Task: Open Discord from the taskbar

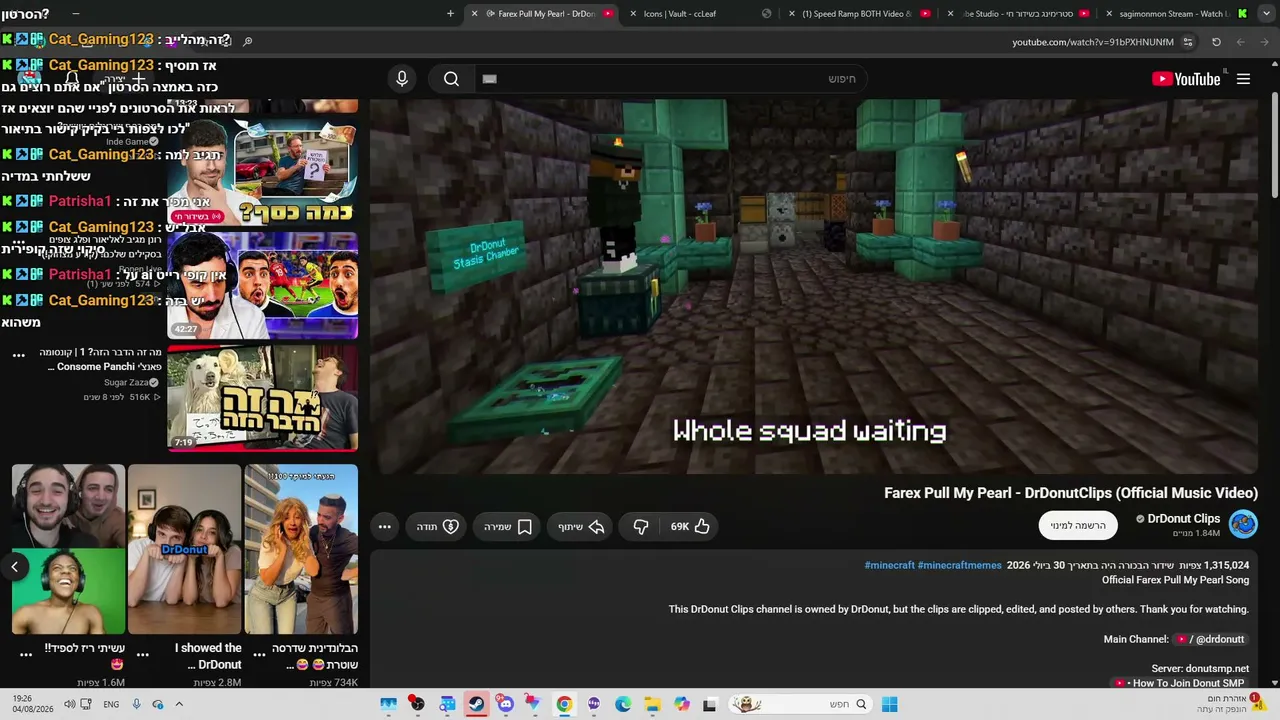Action: click(x=505, y=704)
